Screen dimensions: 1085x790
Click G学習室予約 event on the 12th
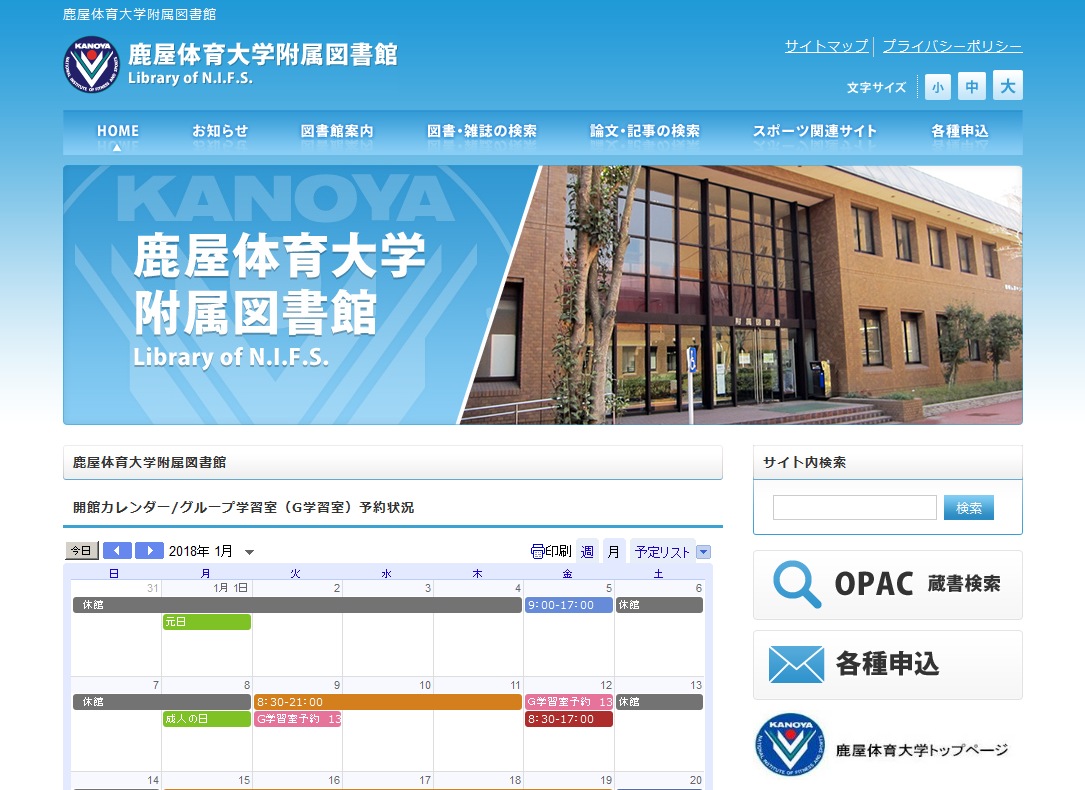click(569, 701)
